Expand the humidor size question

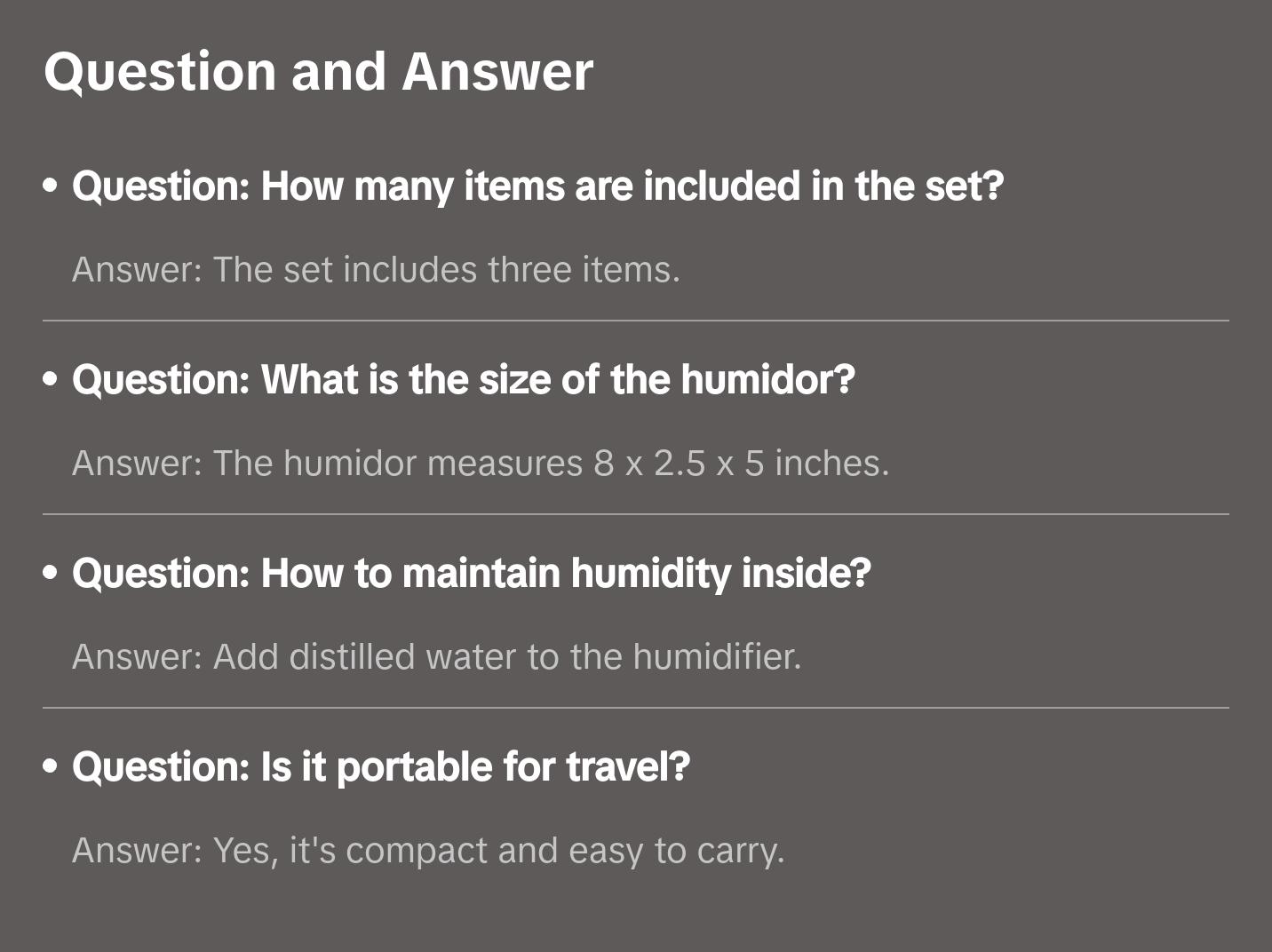click(463, 379)
